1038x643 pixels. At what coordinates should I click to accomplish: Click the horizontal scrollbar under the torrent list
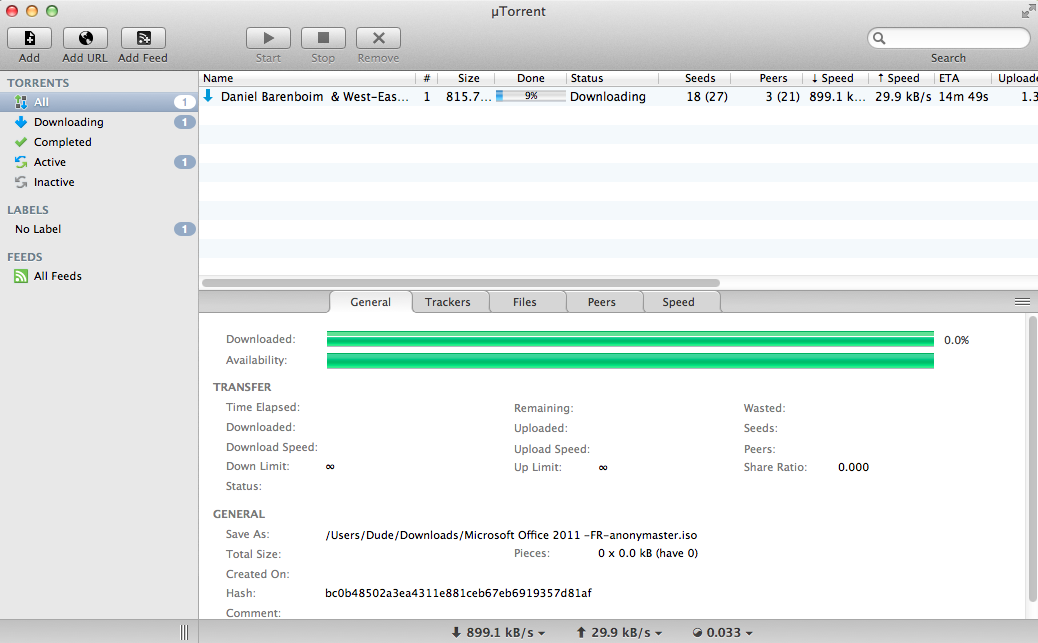click(461, 283)
